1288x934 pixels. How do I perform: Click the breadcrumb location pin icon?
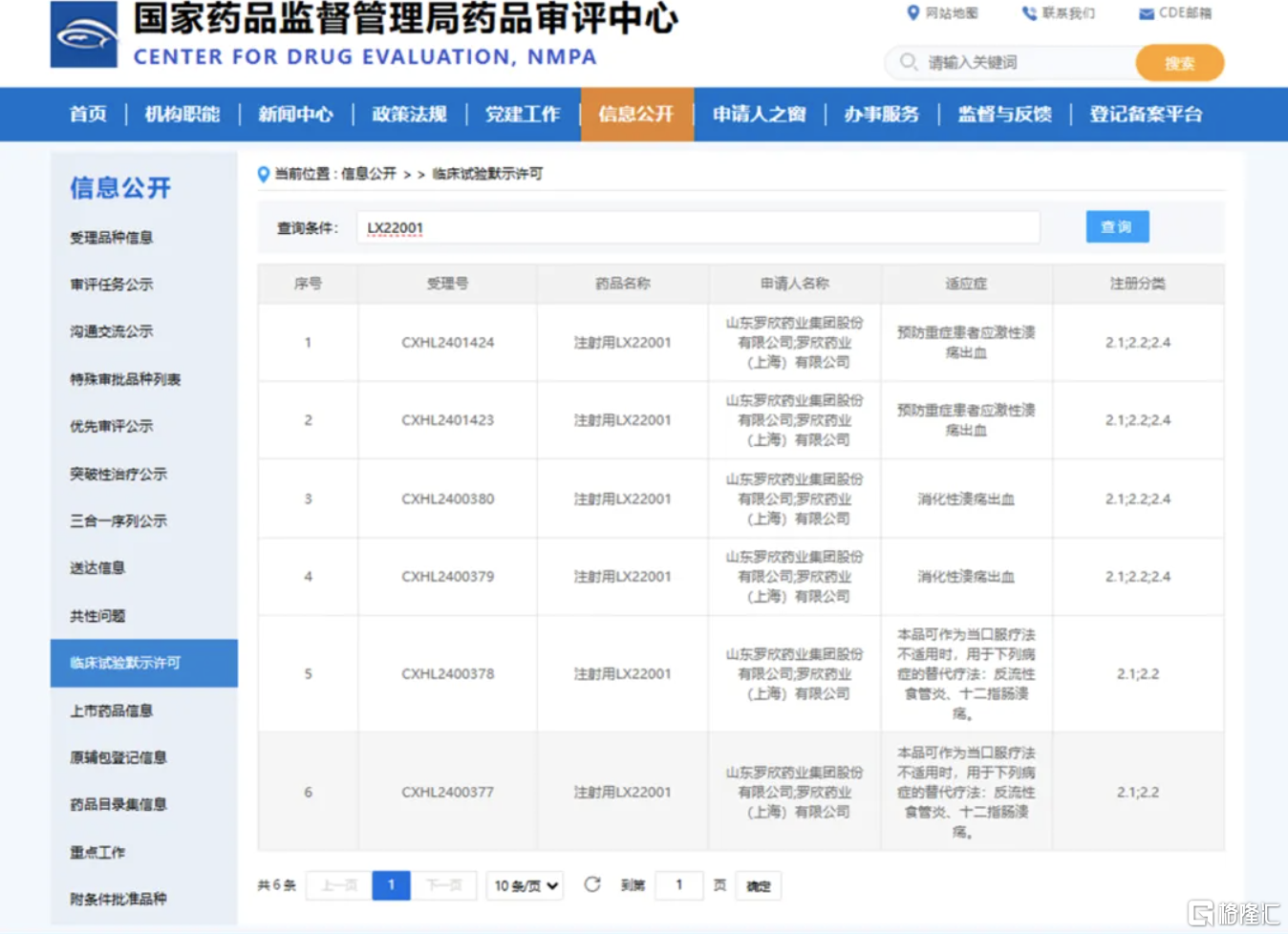coord(264,174)
